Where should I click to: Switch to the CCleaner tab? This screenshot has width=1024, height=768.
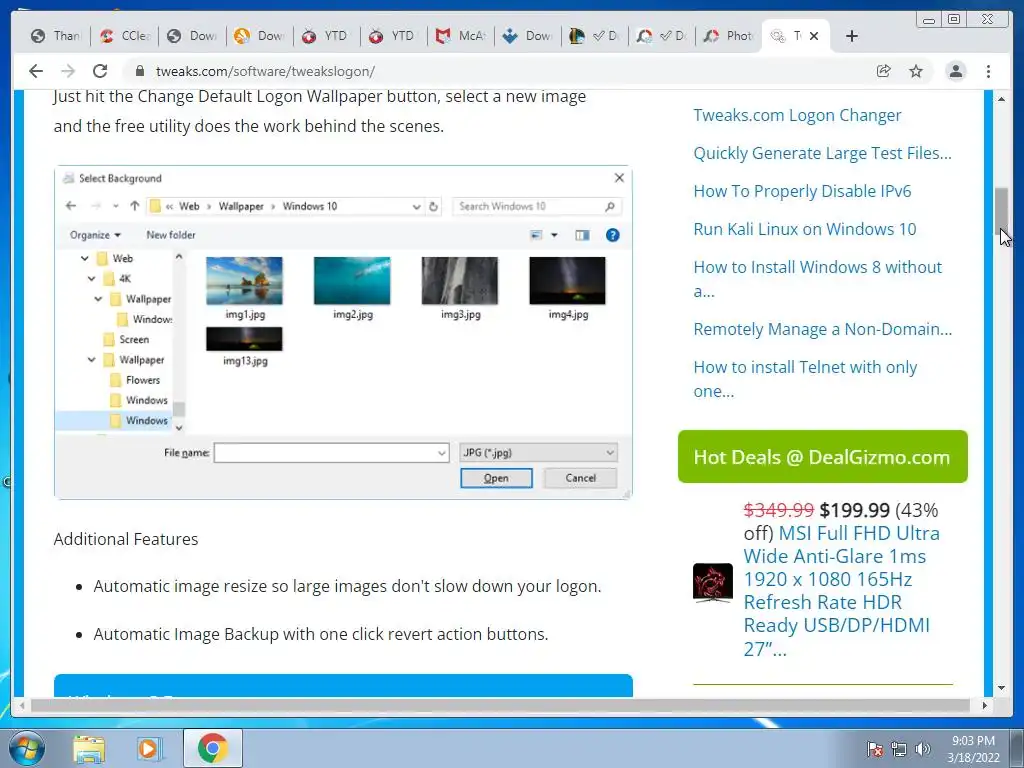pos(125,36)
